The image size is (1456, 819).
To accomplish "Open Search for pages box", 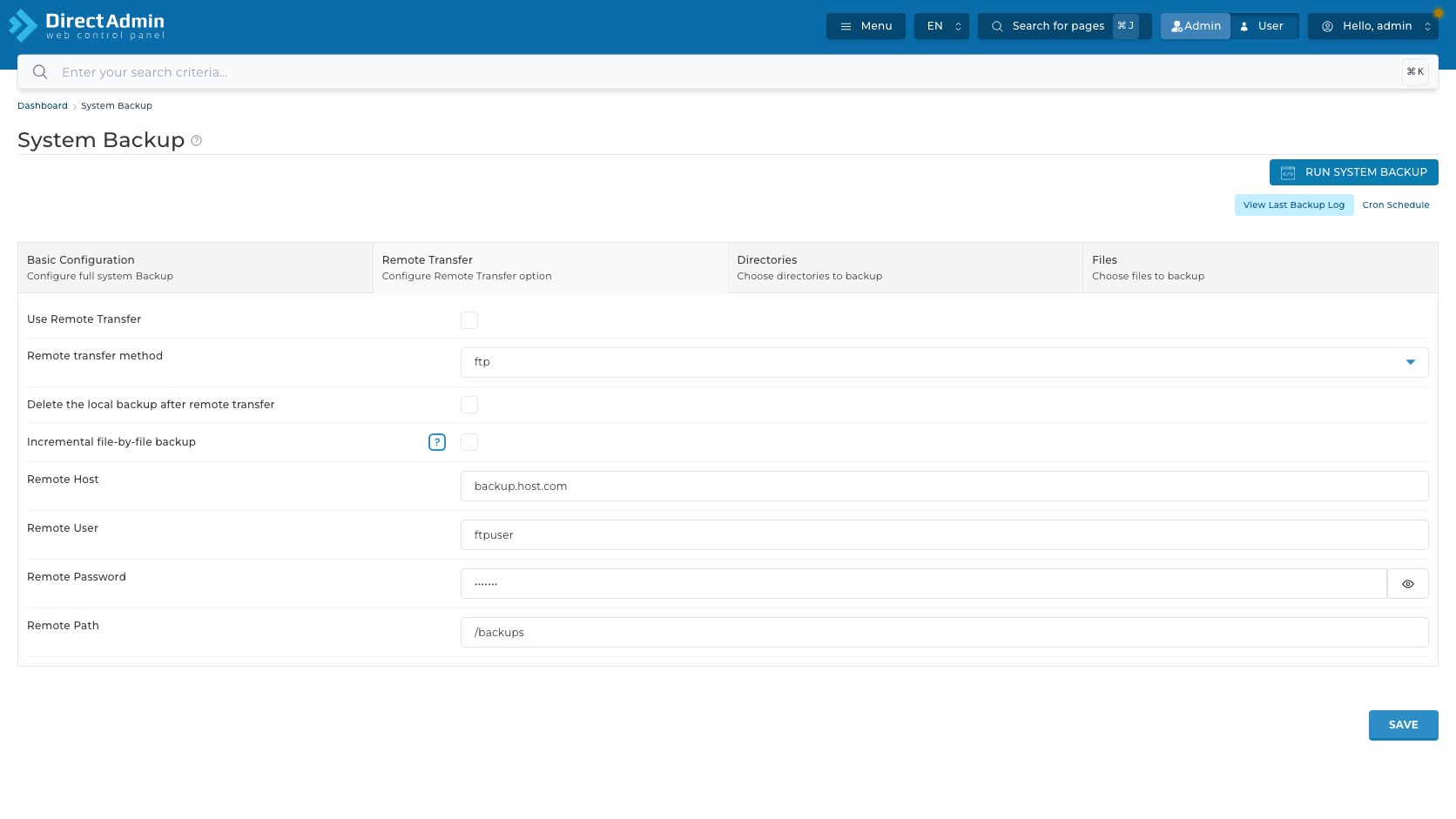I will [x=1064, y=26].
